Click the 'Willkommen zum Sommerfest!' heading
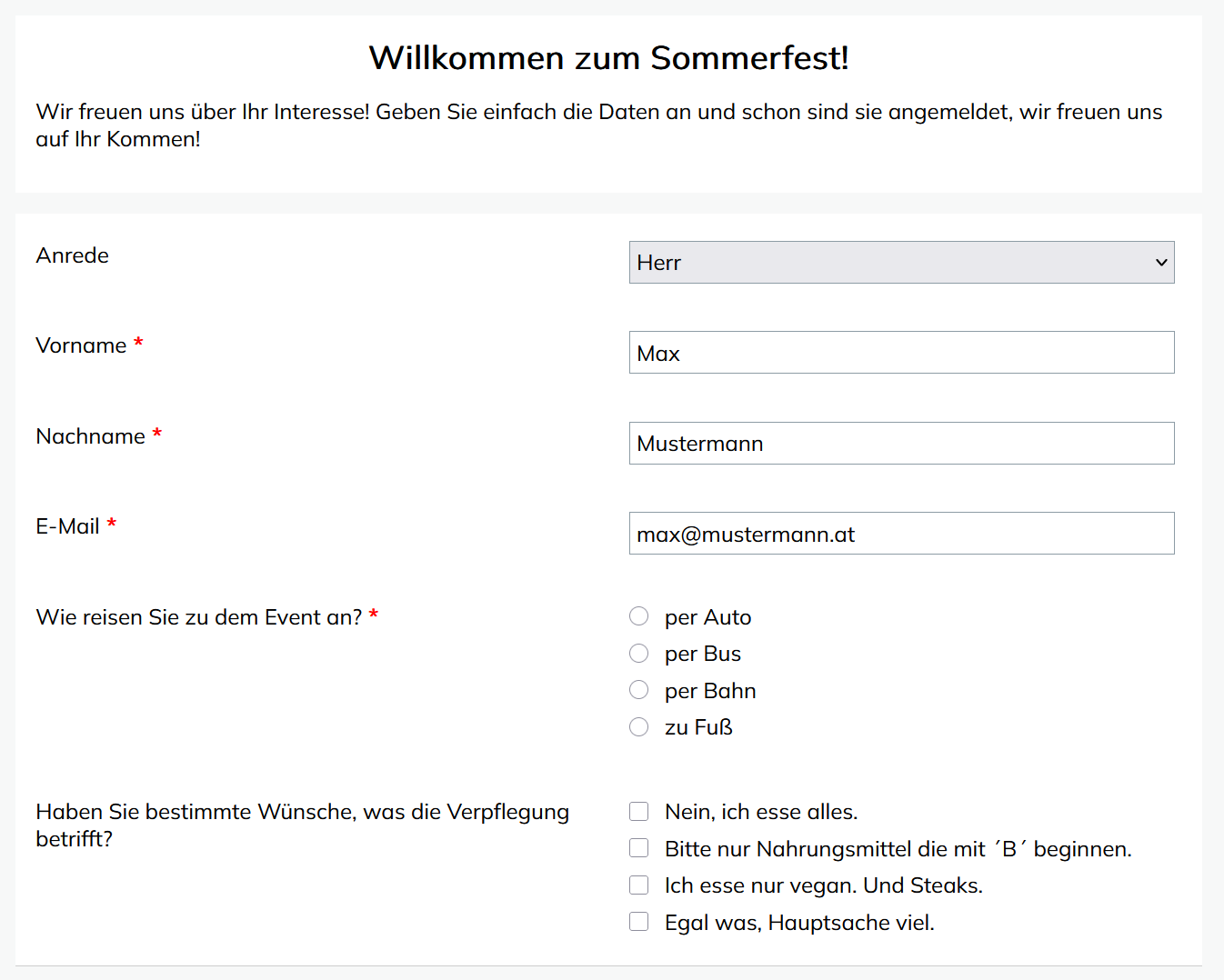Screen dimensions: 1224x980 click(x=608, y=58)
